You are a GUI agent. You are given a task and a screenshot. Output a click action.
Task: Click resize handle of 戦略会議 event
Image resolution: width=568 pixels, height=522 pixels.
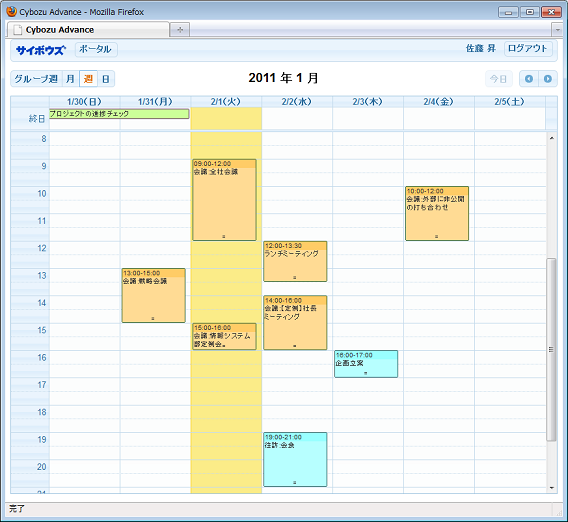tap(153, 319)
